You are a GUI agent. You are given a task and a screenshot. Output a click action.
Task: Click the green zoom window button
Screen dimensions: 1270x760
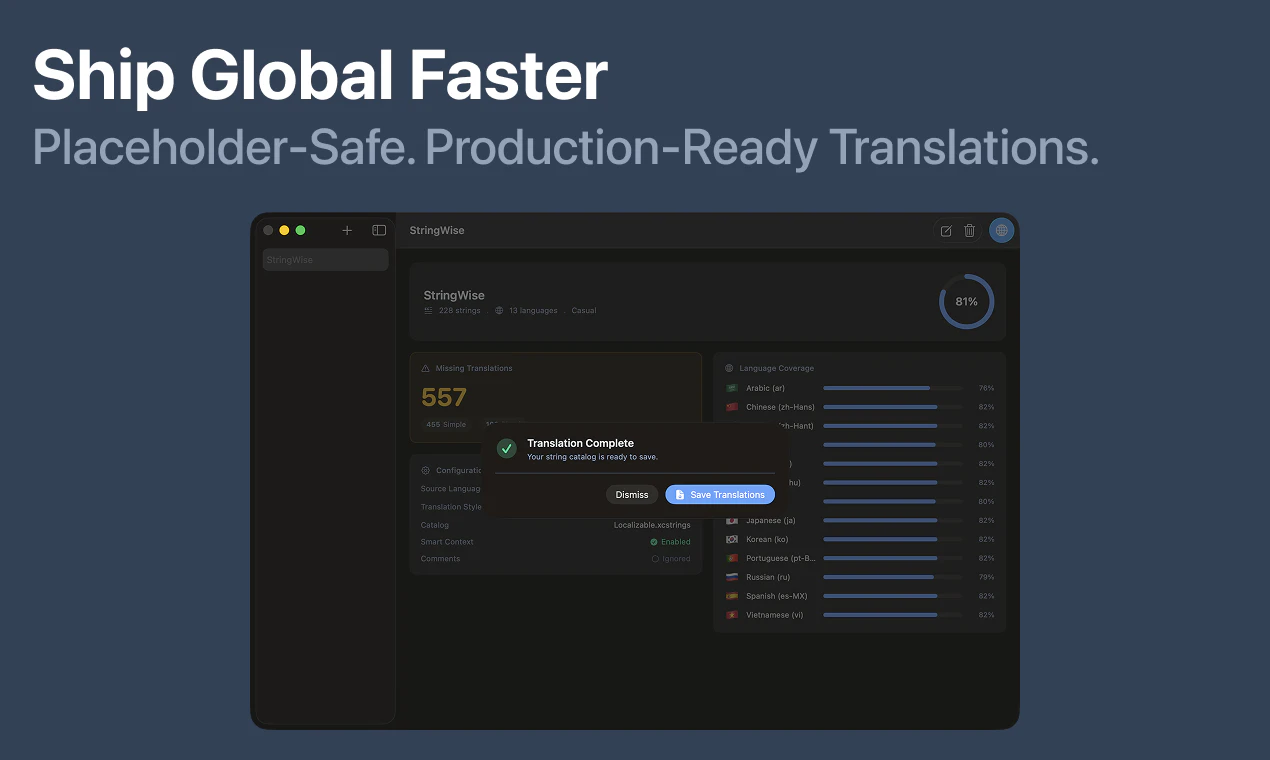click(300, 230)
